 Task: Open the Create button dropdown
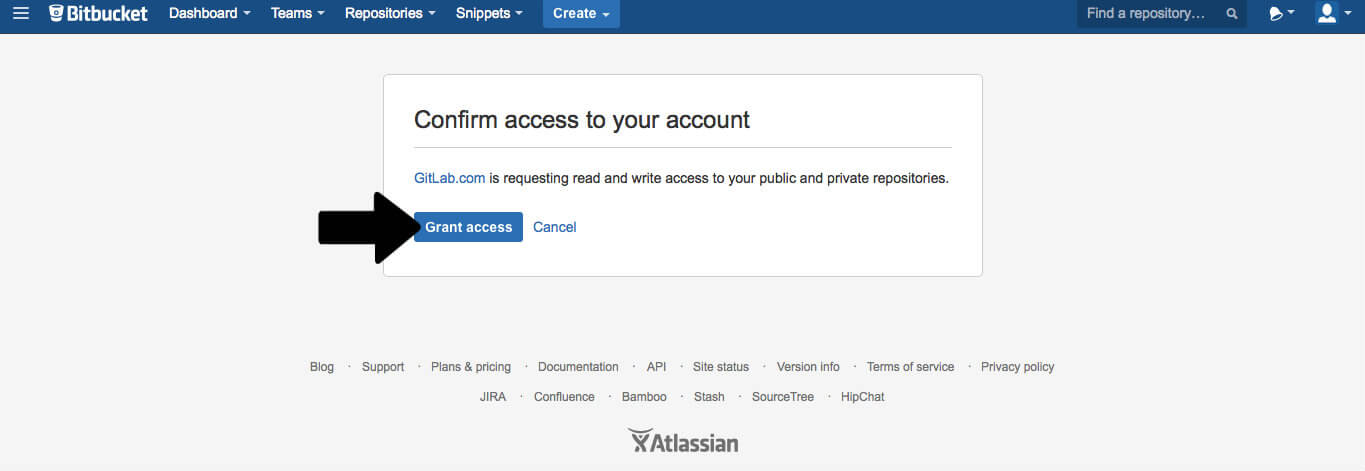581,14
